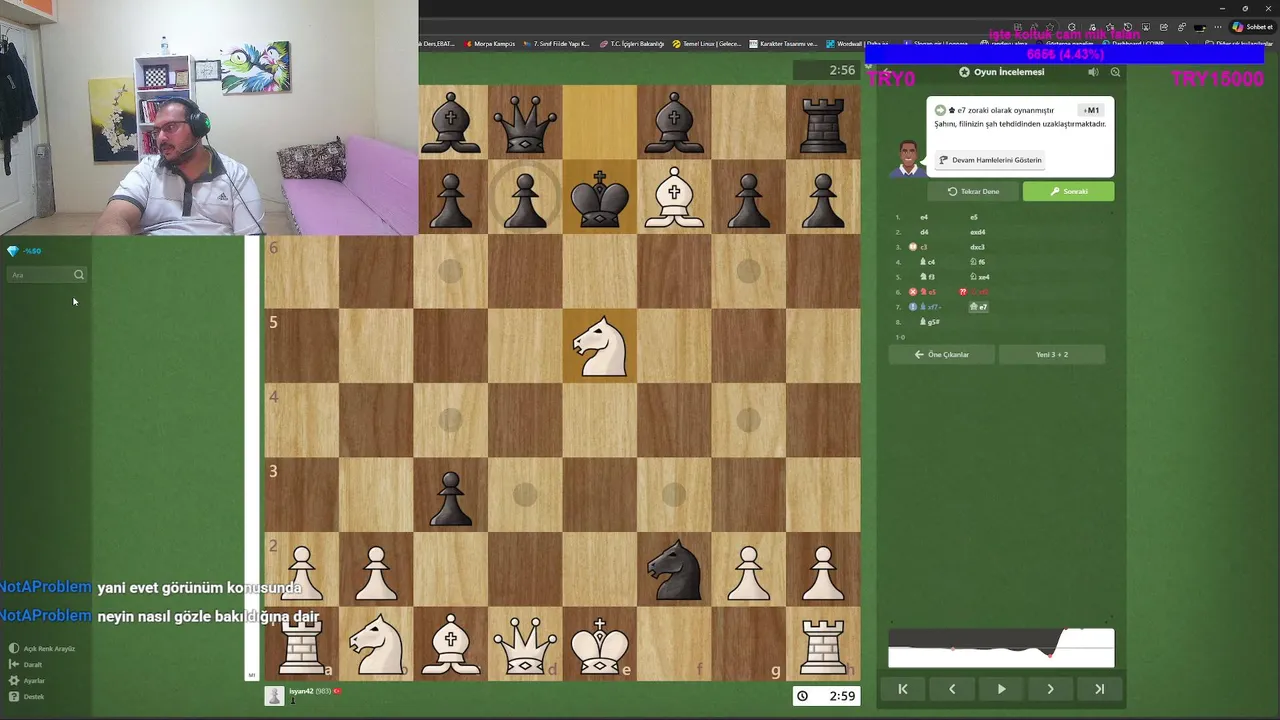Screen dimensions: 1280x720
Task: Click the speaker sound icon in review panel
Action: pos(1093,72)
